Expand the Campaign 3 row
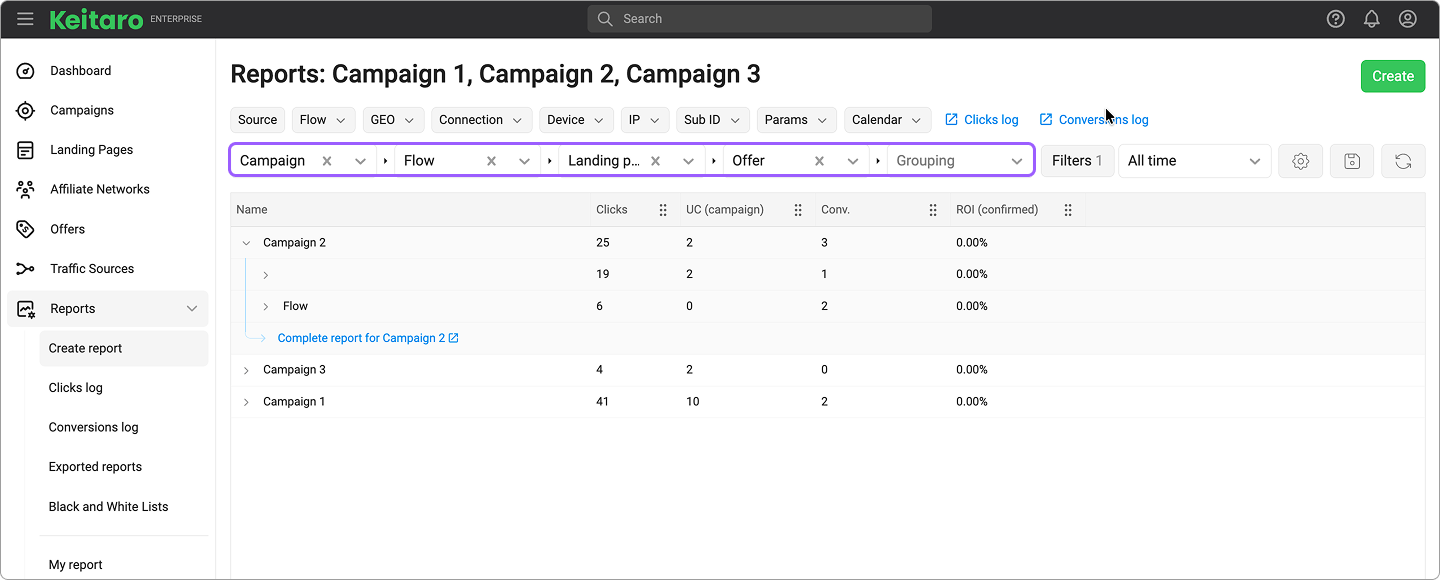Viewport: 1440px width, 580px height. click(246, 370)
